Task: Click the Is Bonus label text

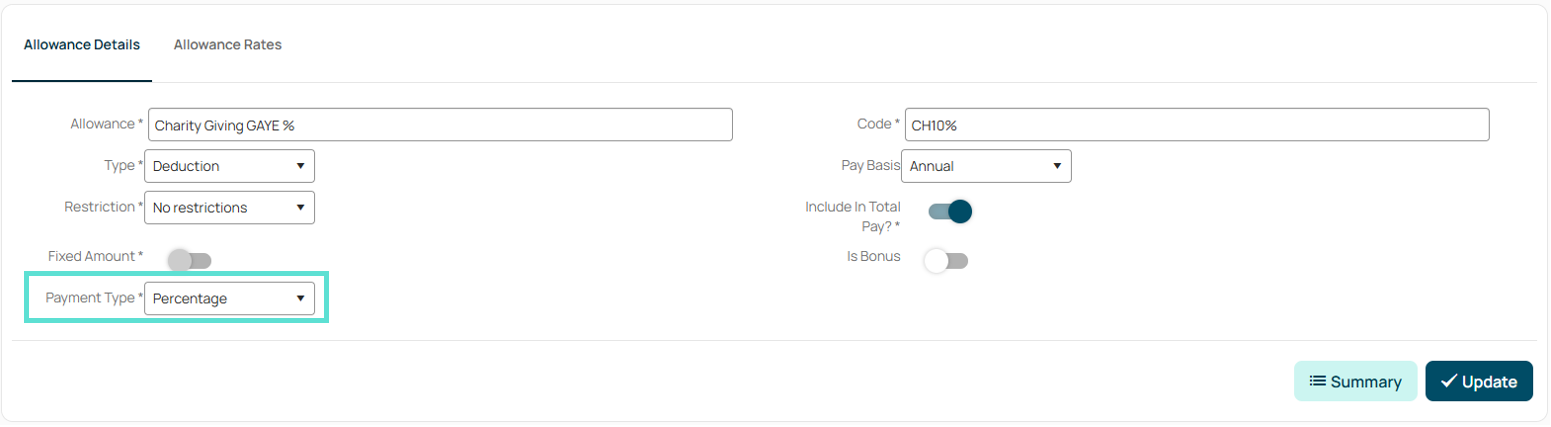Action: click(x=874, y=256)
